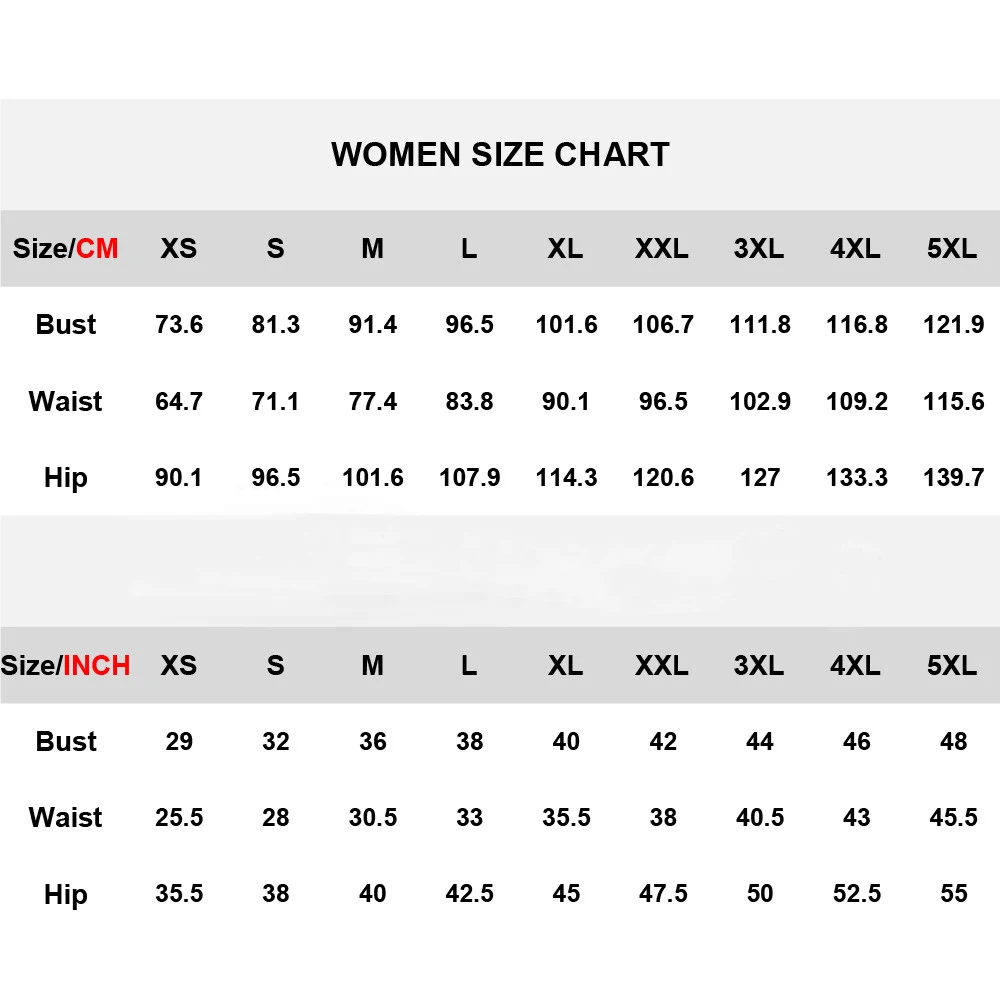Select the Size/CM header label

click(x=65, y=248)
